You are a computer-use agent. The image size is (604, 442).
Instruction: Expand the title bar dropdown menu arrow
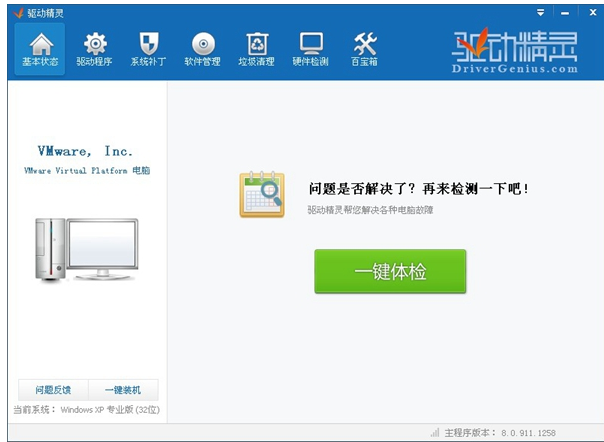click(541, 12)
